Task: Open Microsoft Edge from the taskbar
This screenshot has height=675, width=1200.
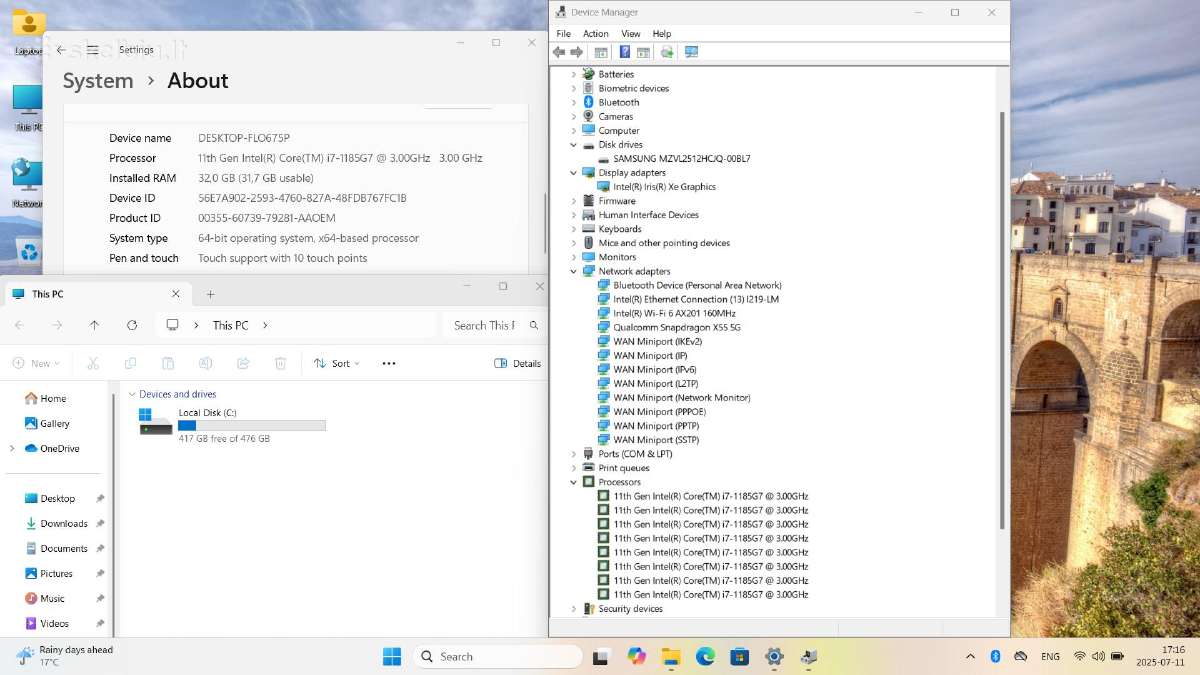Action: tap(705, 656)
